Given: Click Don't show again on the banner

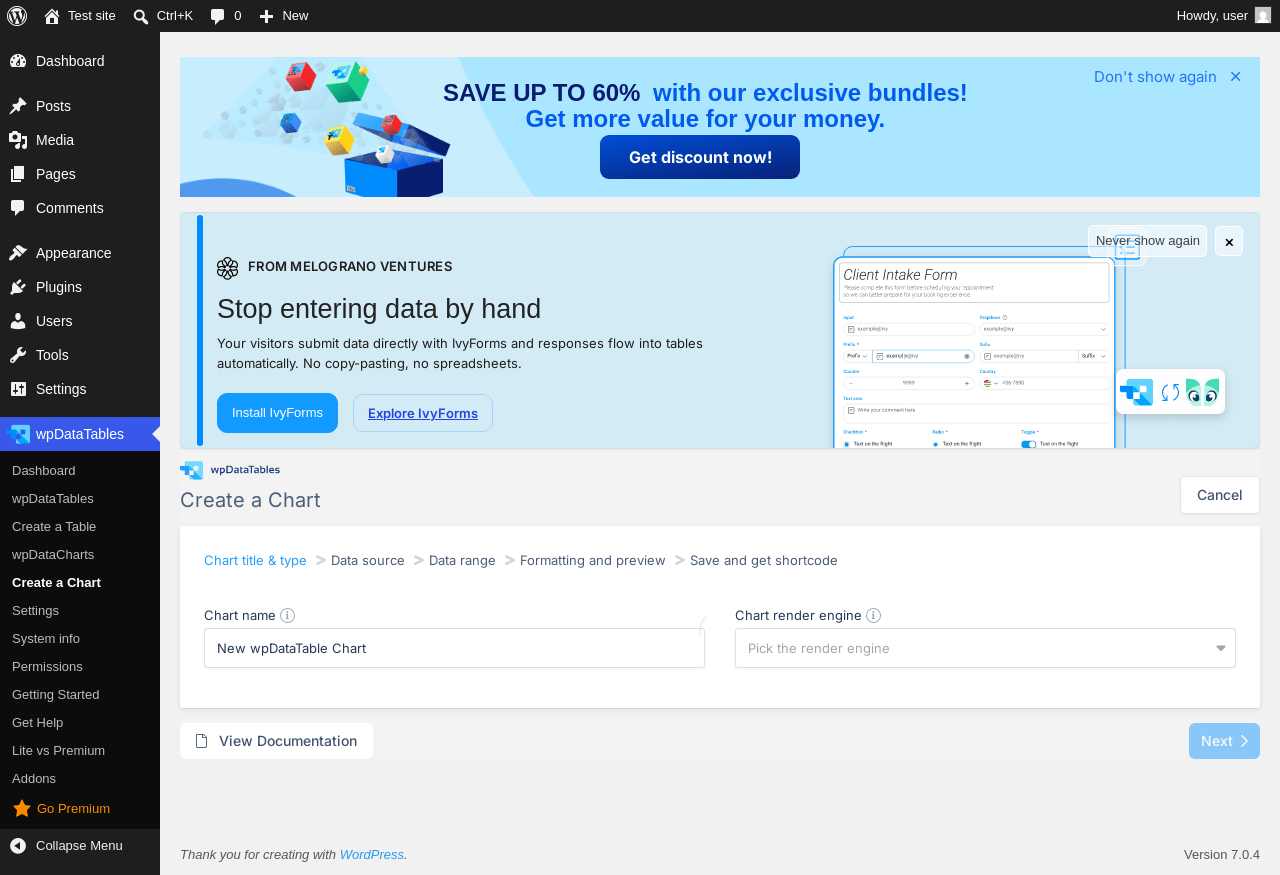Looking at the screenshot, I should pyautogui.click(x=1155, y=77).
